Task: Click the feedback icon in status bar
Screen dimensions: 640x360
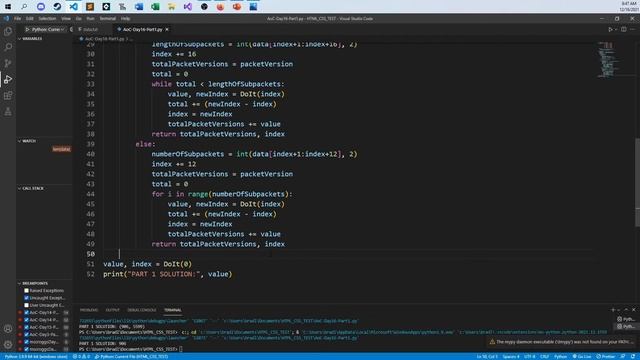Action: point(623,356)
